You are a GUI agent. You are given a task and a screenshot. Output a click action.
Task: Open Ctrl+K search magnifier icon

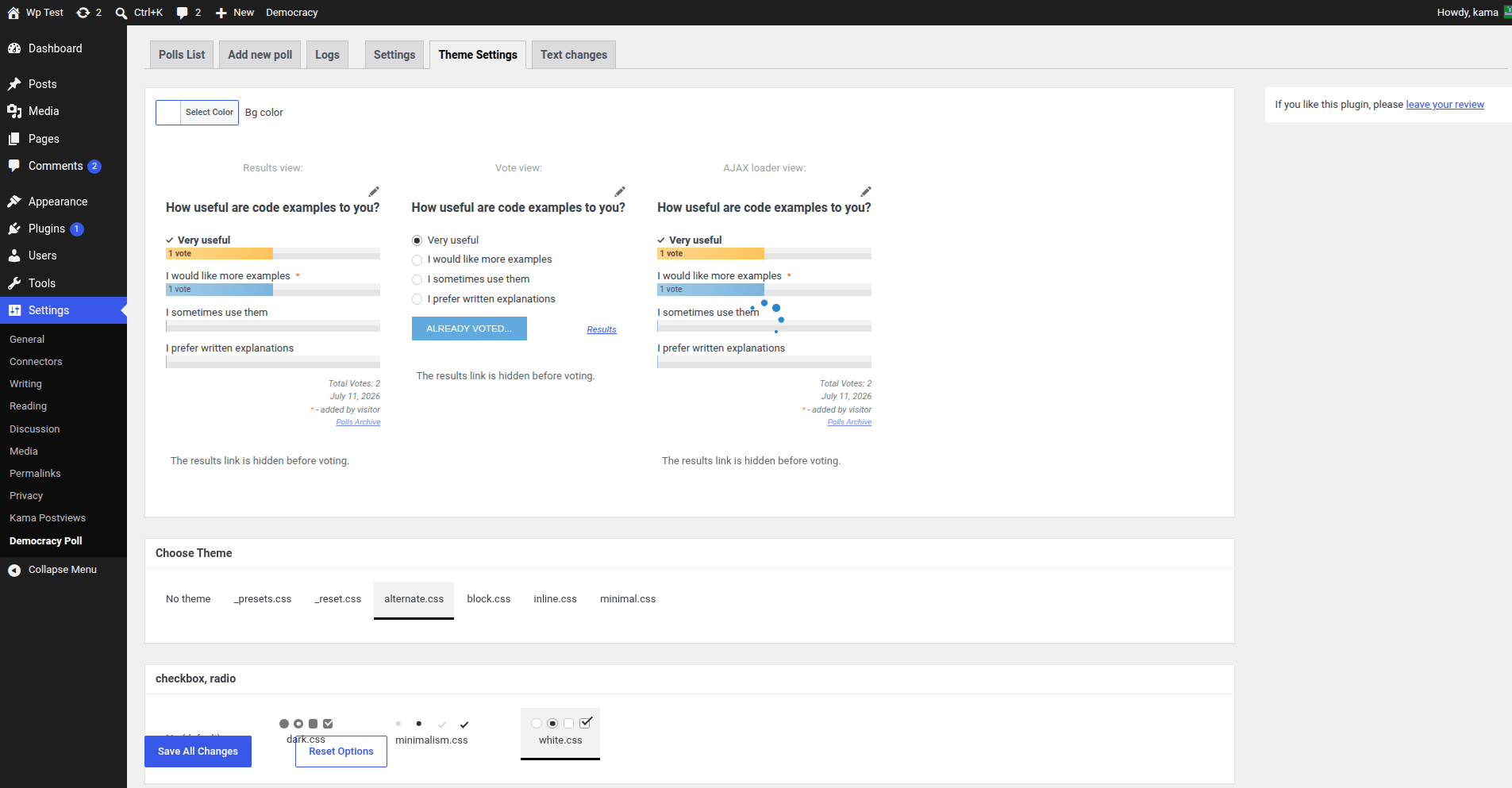click(x=121, y=13)
